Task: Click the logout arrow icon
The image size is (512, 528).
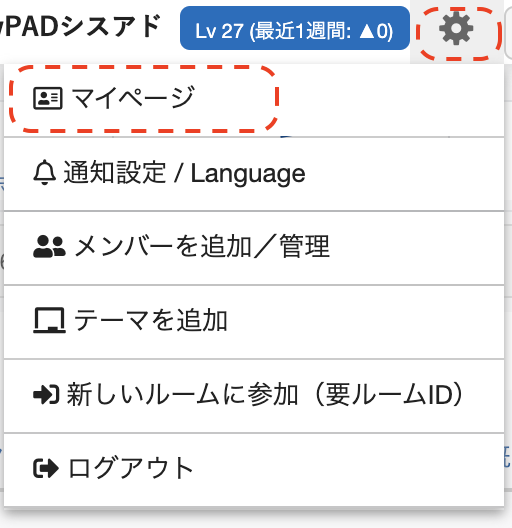Action: (46, 468)
